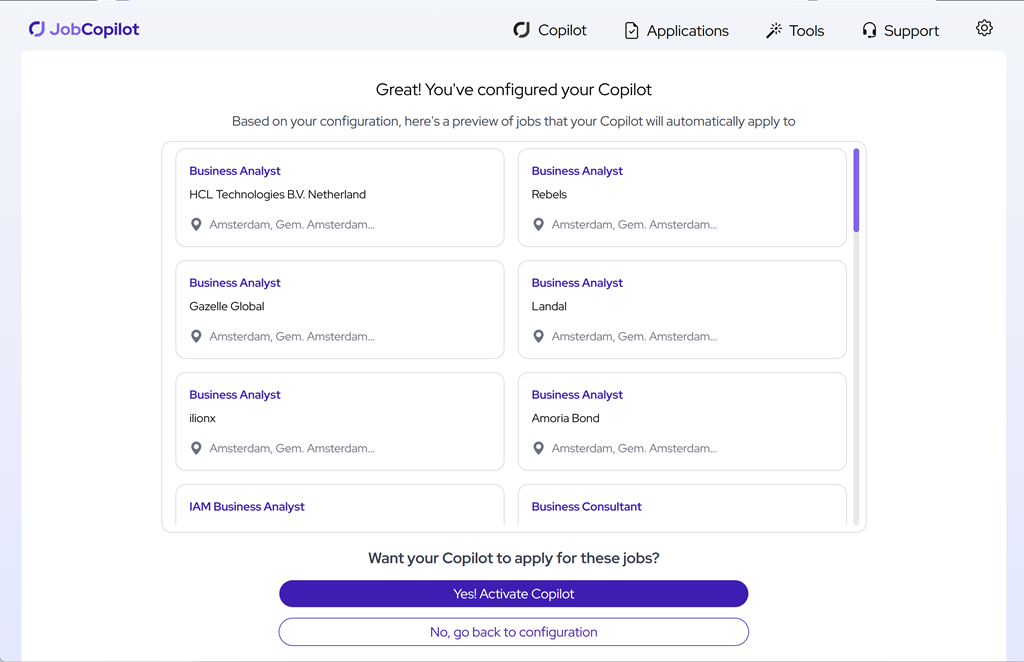Click company name Gazelle Global
1024x662 pixels.
[227, 306]
